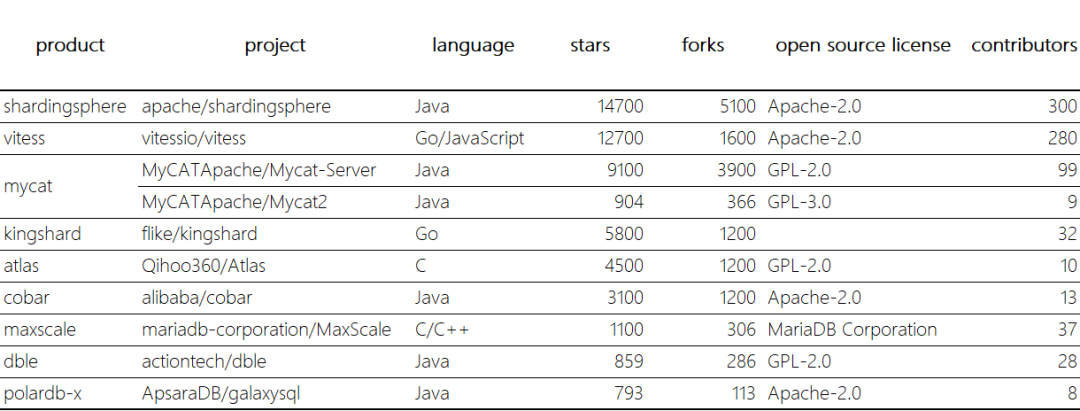Image resolution: width=1080 pixels, height=411 pixels.
Task: Select the contributors value 99
Action: pos(1068,170)
